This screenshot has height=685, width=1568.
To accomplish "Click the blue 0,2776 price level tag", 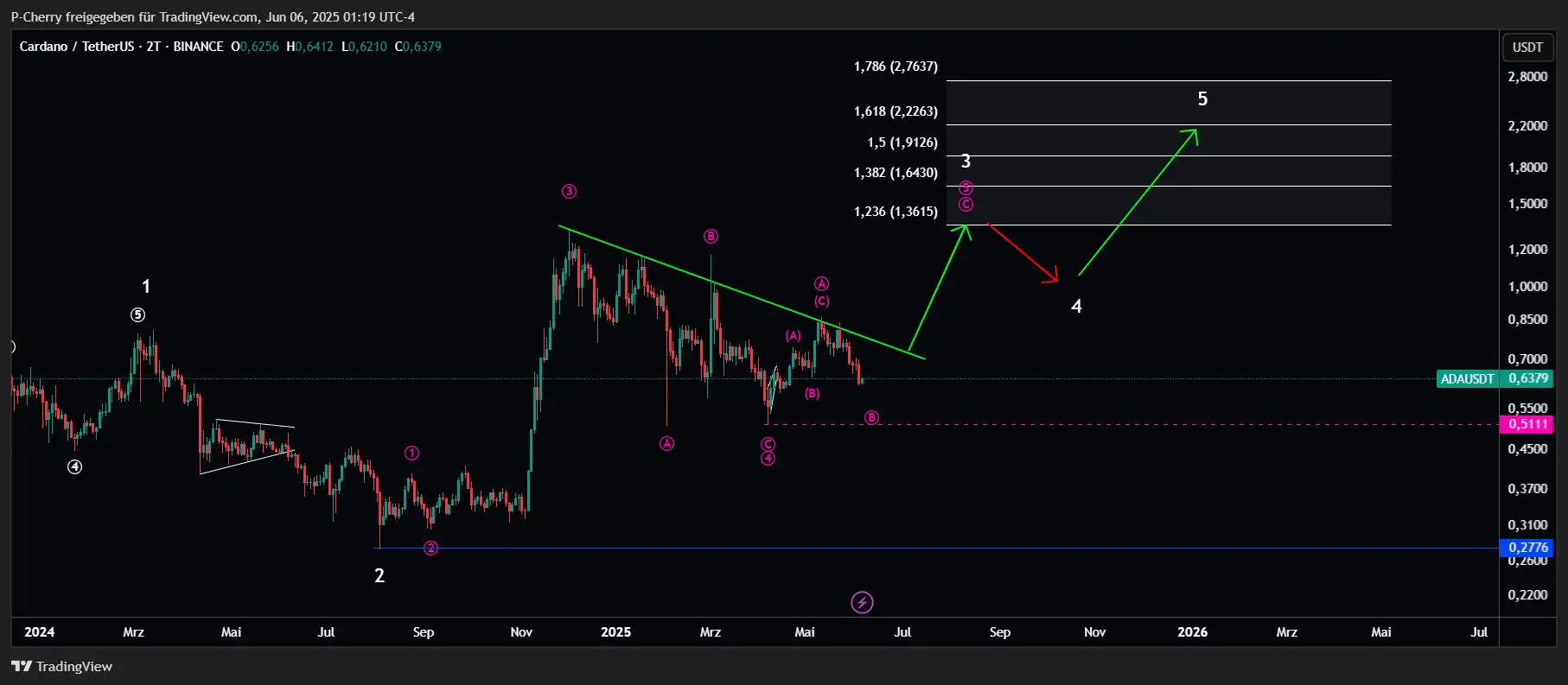I will coord(1528,548).
